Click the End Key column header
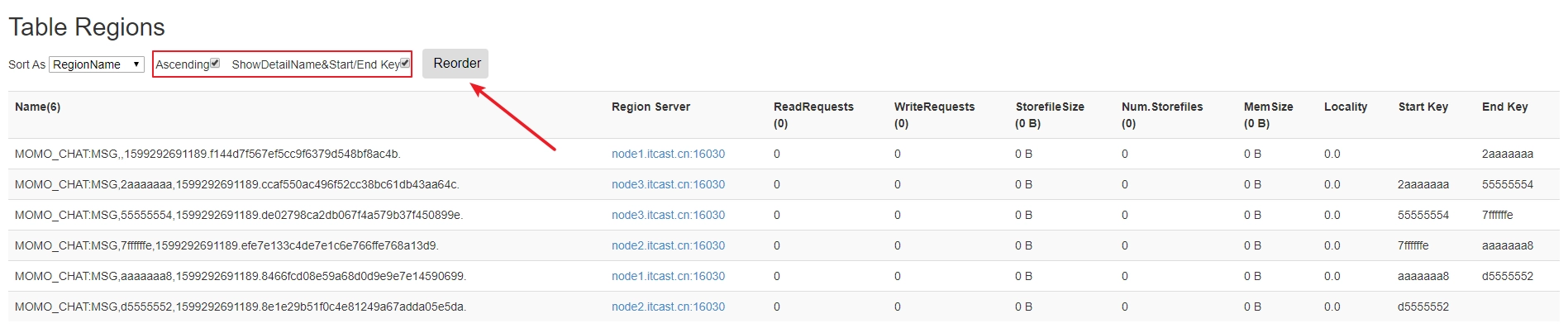The width and height of the screenshot is (1568, 328). tap(1504, 107)
